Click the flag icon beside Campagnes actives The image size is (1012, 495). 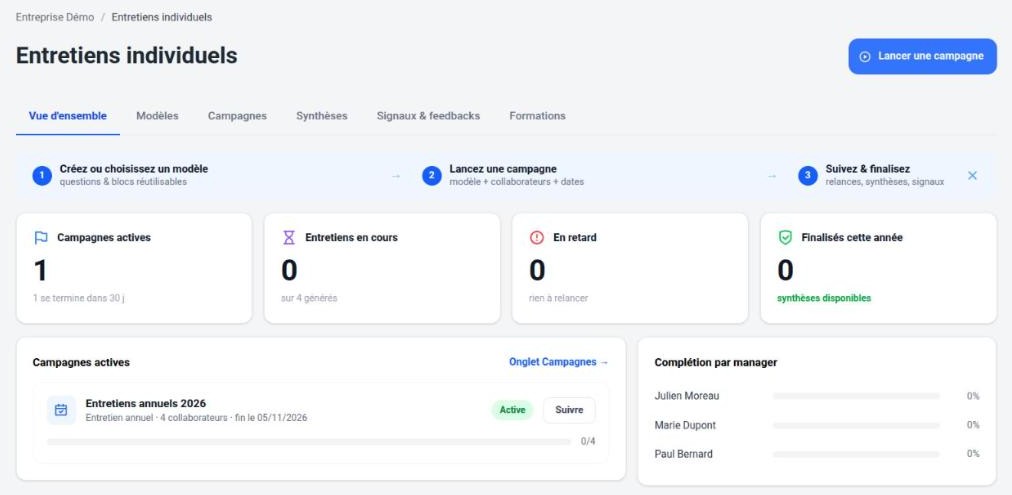click(41, 237)
